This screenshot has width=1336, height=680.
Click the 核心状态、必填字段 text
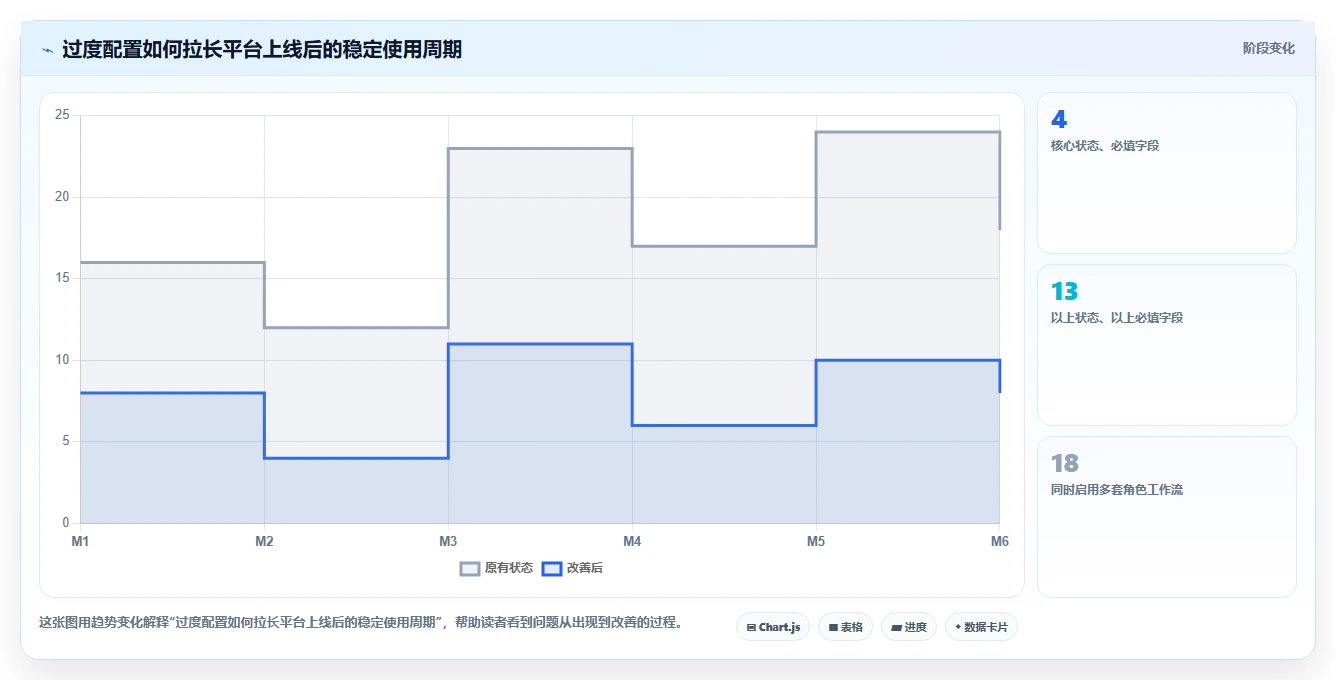[1105, 146]
